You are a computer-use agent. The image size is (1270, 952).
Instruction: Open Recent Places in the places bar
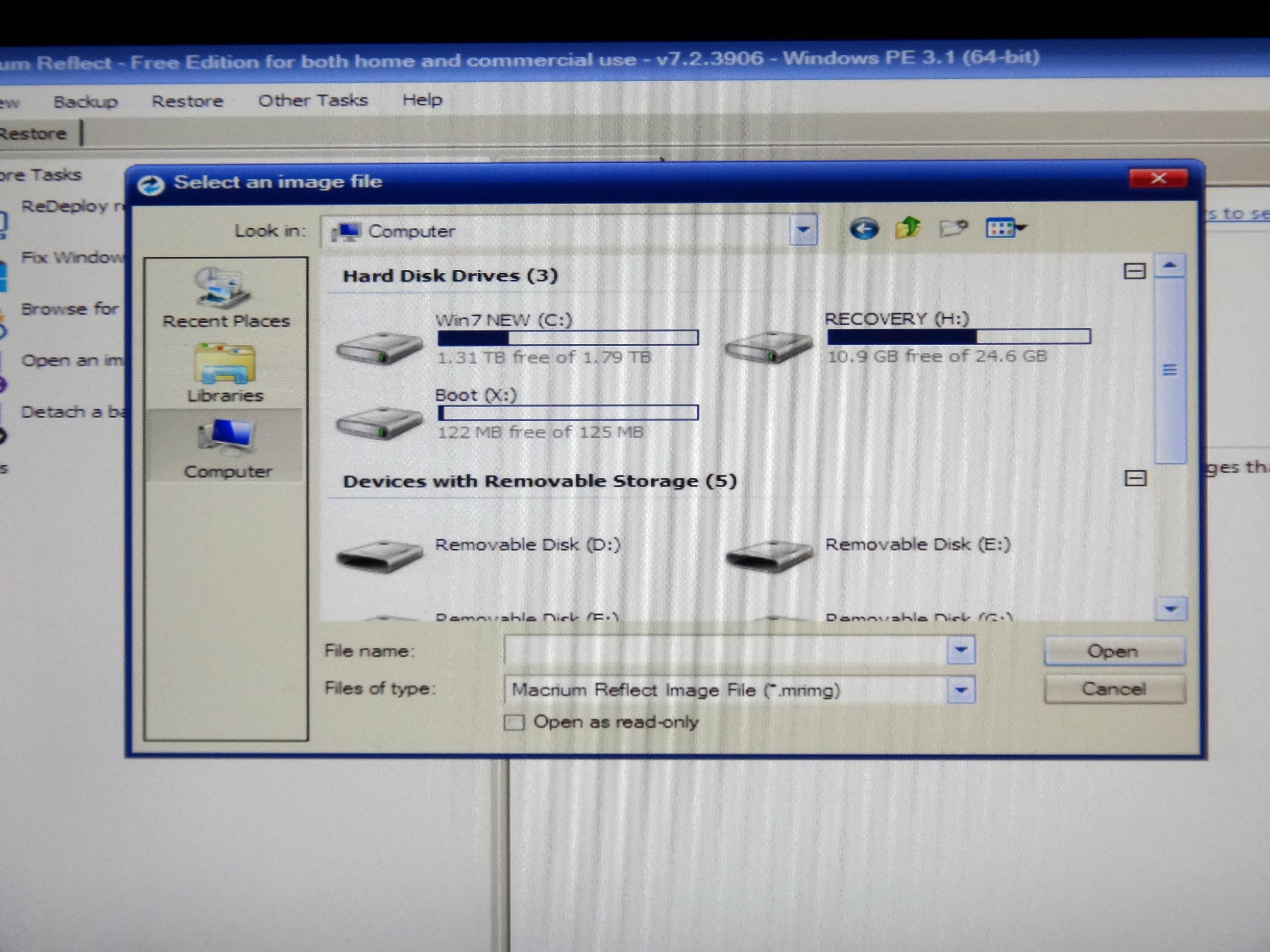click(x=226, y=297)
